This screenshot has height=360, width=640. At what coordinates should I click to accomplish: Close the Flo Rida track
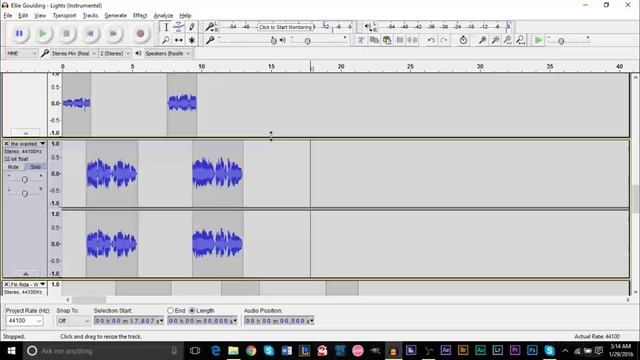[6, 284]
